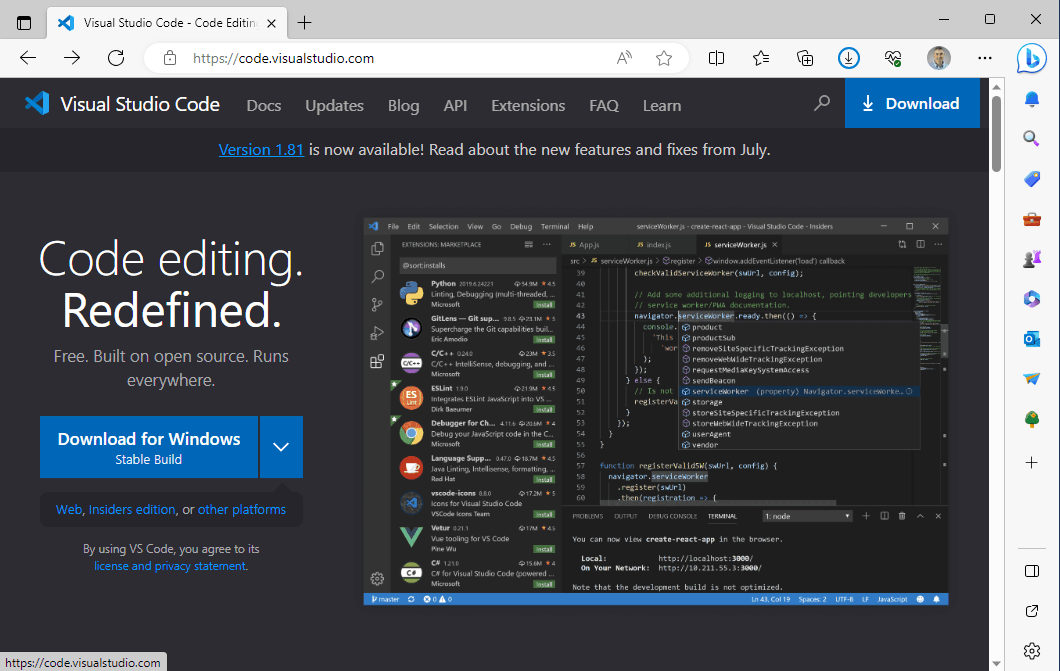
Task: Open the Extensions navigation item
Action: click(x=528, y=105)
